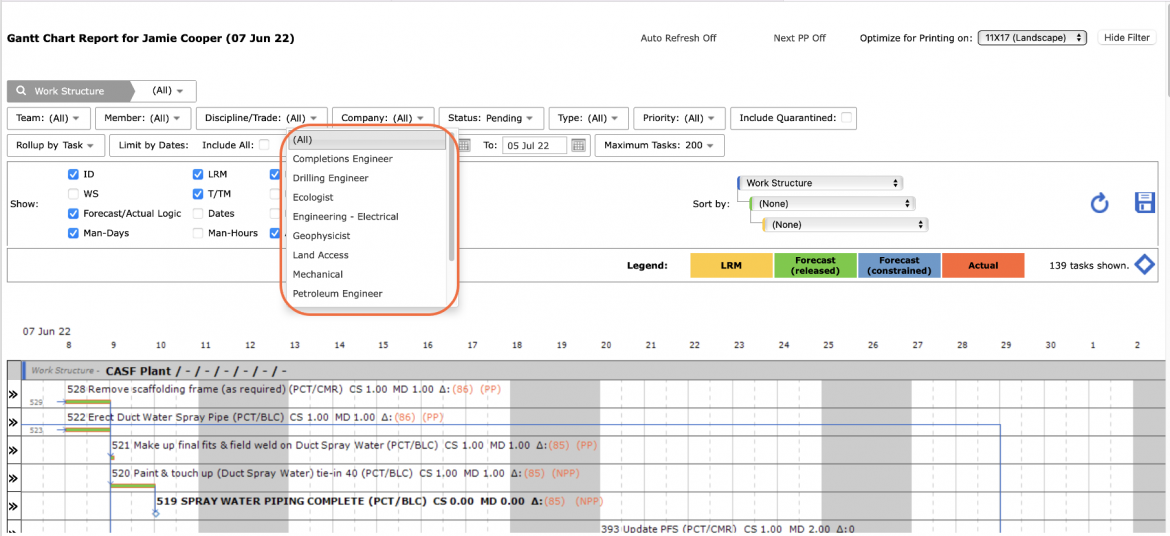Toggle the Forecast/Actual Logic checkbox

click(73, 214)
